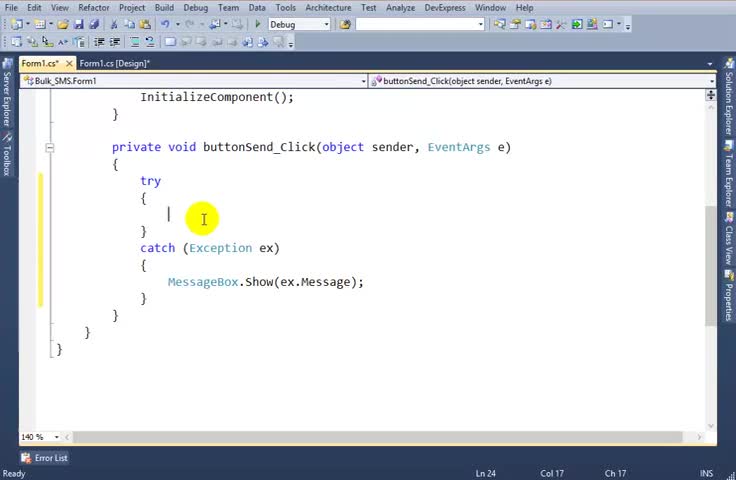Open the 140 % zoom dropdown
The height and width of the screenshot is (480, 736).
56,437
